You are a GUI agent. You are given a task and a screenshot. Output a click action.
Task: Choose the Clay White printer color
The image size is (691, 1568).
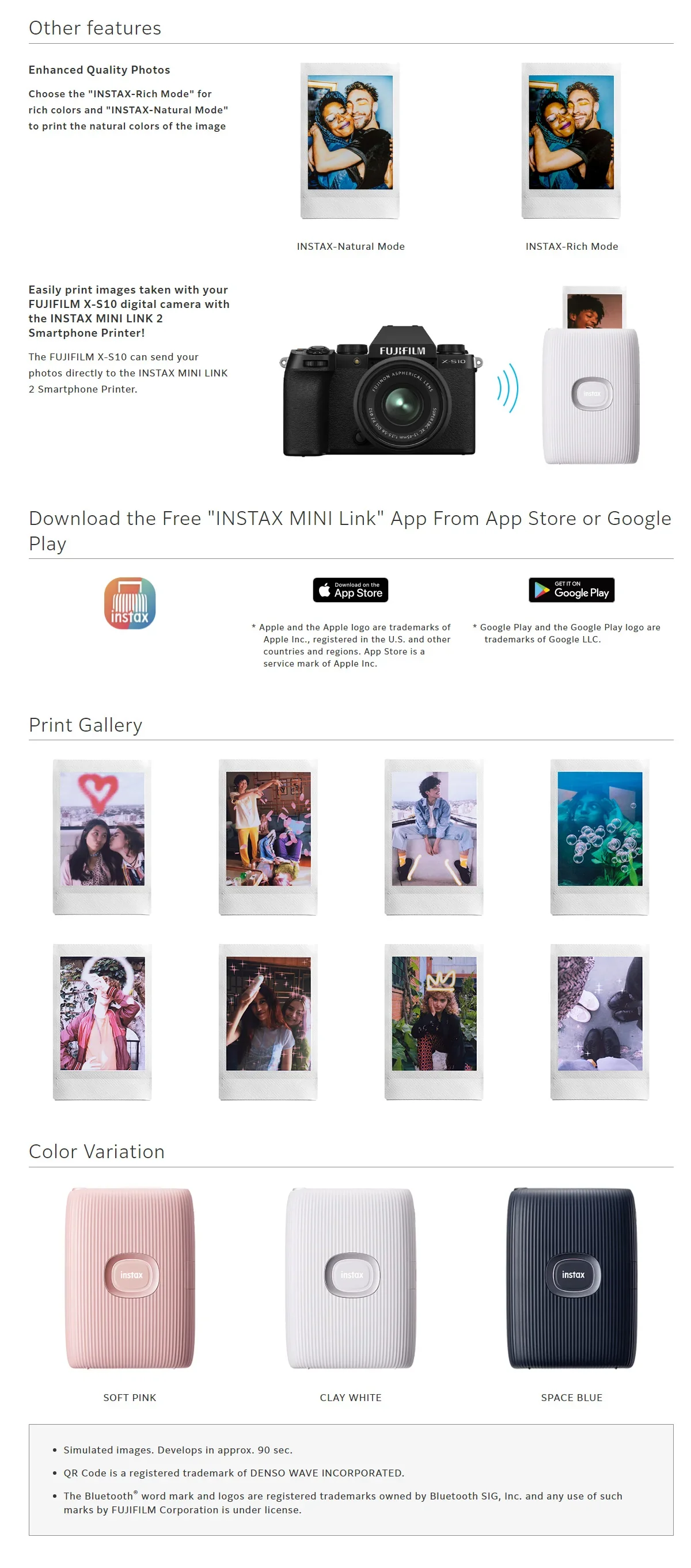coord(351,1278)
